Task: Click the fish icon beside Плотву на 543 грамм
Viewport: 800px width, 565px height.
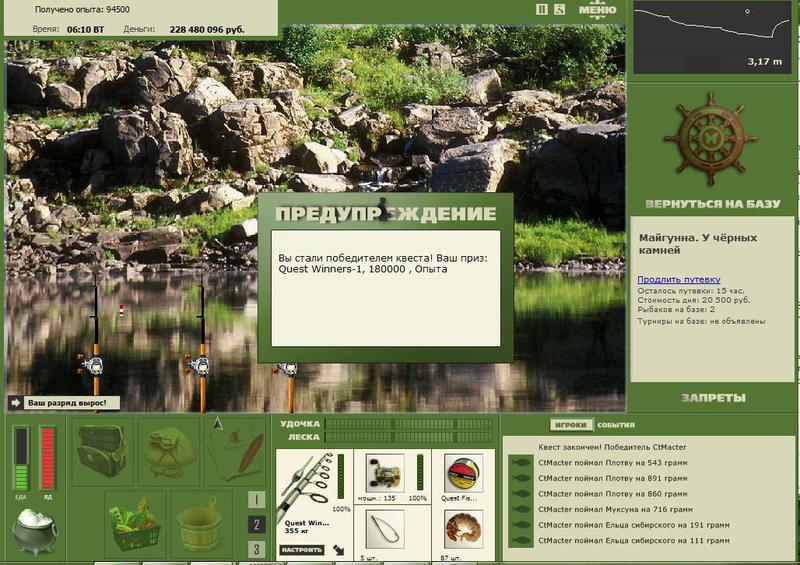Action: tap(521, 463)
